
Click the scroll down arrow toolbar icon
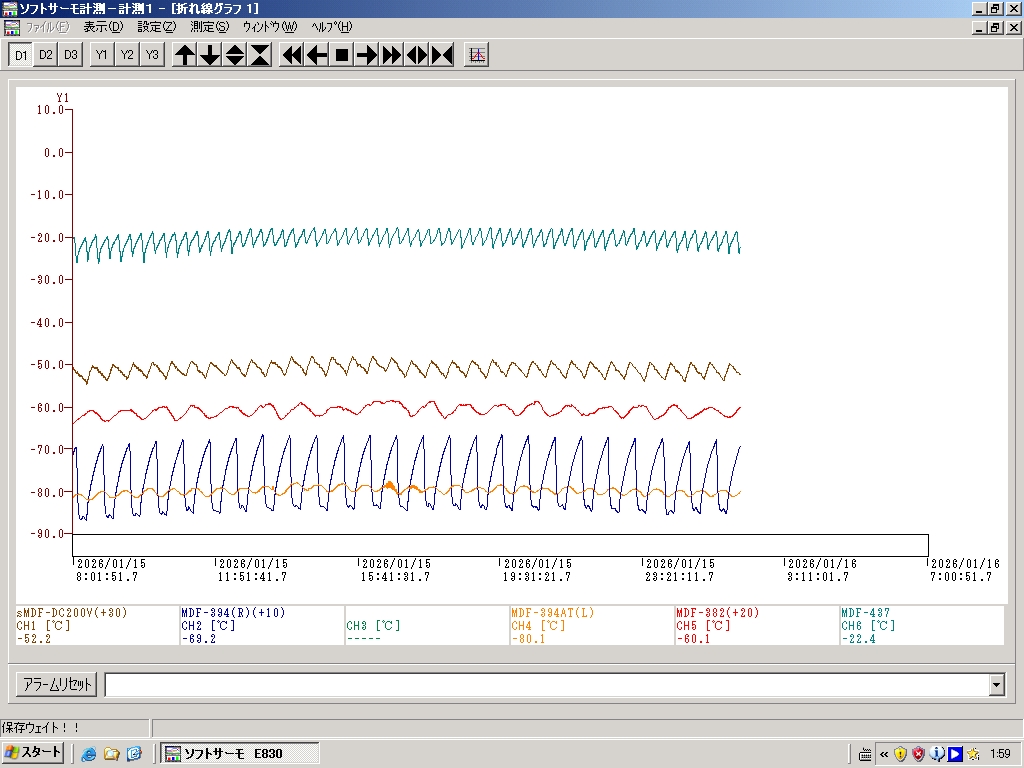pyautogui.click(x=210, y=55)
